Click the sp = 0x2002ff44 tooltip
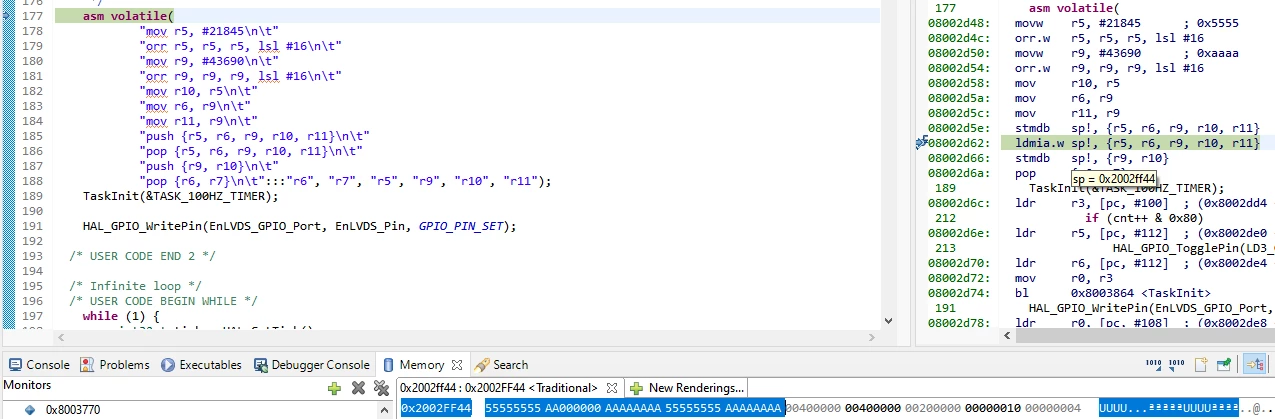Viewport: 1275px width, 419px height. pyautogui.click(x=1113, y=177)
